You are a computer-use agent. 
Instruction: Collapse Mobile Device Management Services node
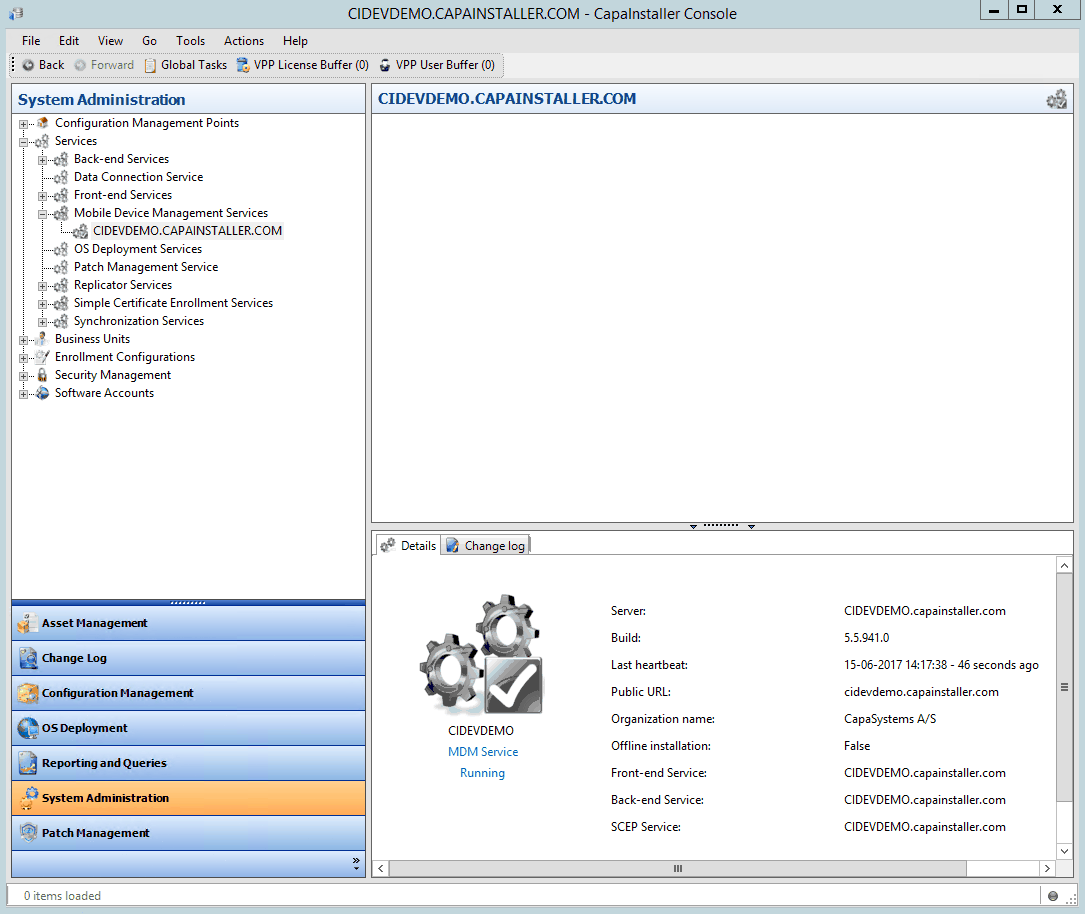[43, 214]
